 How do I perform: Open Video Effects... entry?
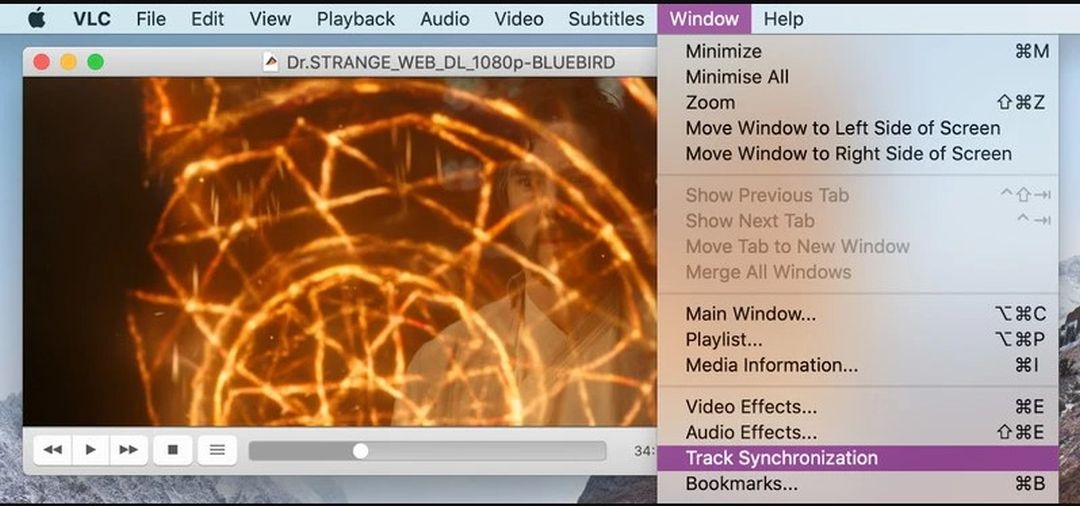point(858,407)
